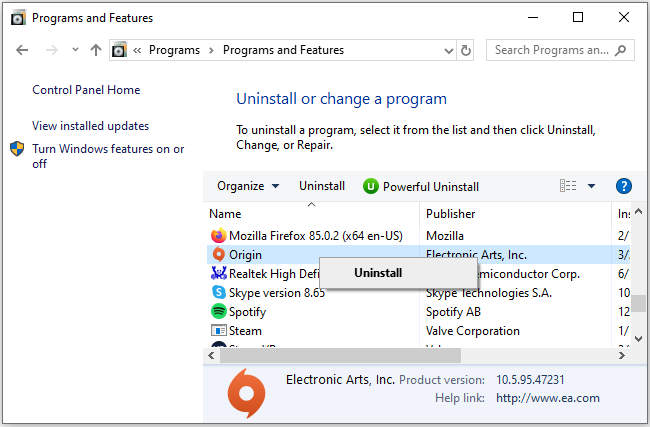Image resolution: width=650 pixels, height=427 pixels.
Task: Go up one folder level arrow
Action: (96, 50)
